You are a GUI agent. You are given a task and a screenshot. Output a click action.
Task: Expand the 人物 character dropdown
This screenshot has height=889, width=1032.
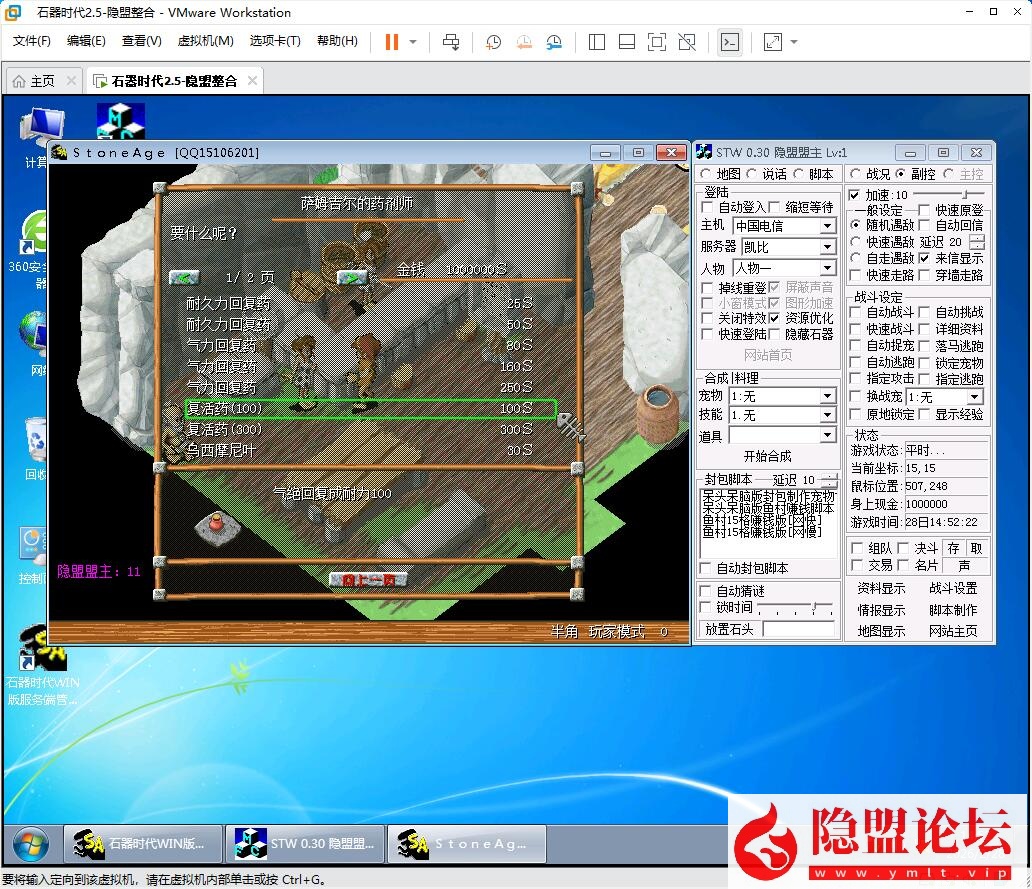point(827,269)
